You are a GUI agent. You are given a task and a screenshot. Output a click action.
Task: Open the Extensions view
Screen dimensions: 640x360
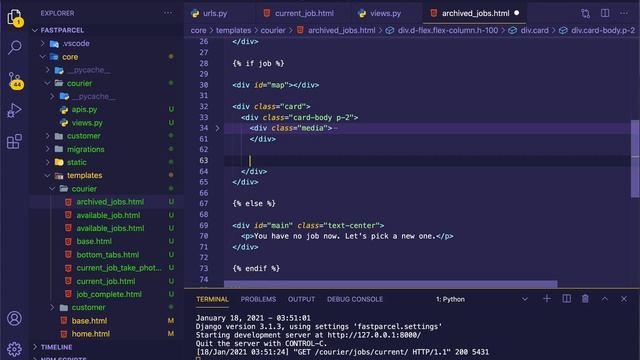(x=14, y=141)
